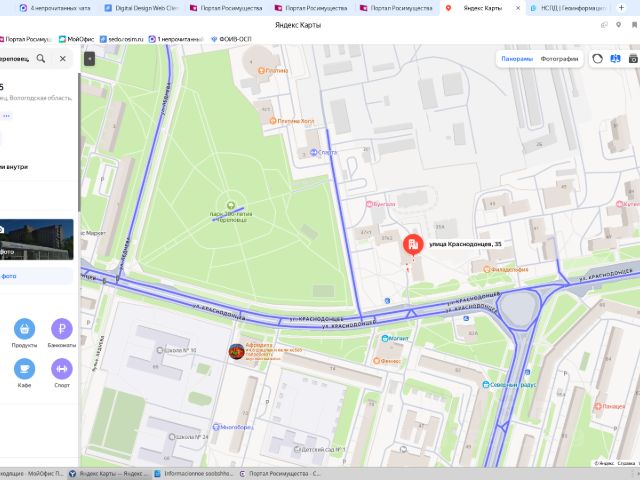
Task: Open the building photo thumbnail in the sidebar
Action: [37, 240]
